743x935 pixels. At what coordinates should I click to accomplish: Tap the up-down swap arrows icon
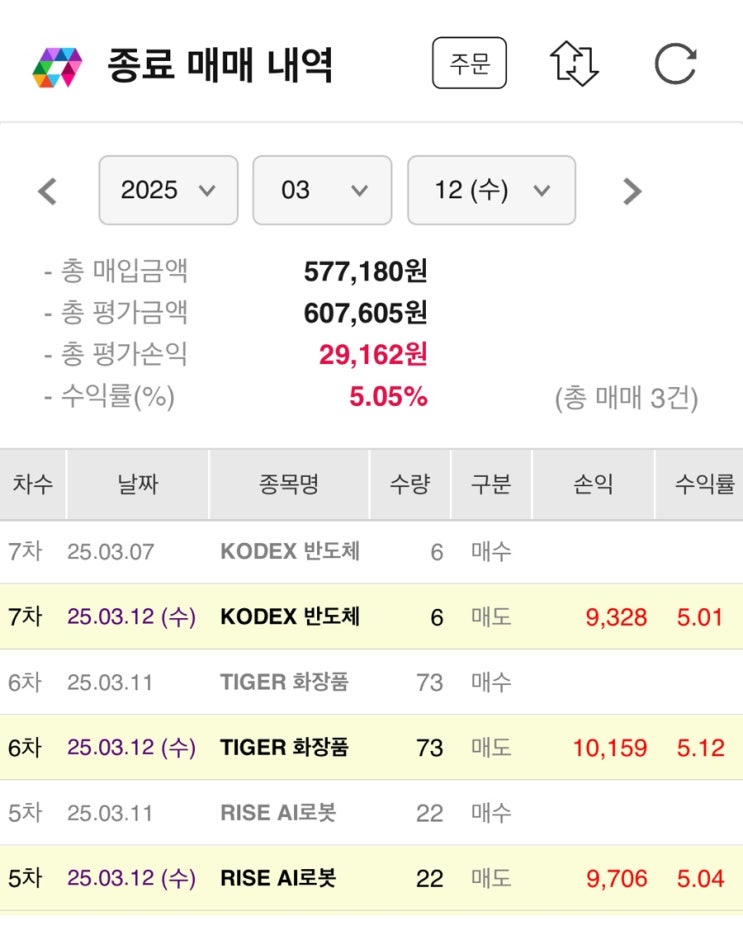pyautogui.click(x=574, y=64)
